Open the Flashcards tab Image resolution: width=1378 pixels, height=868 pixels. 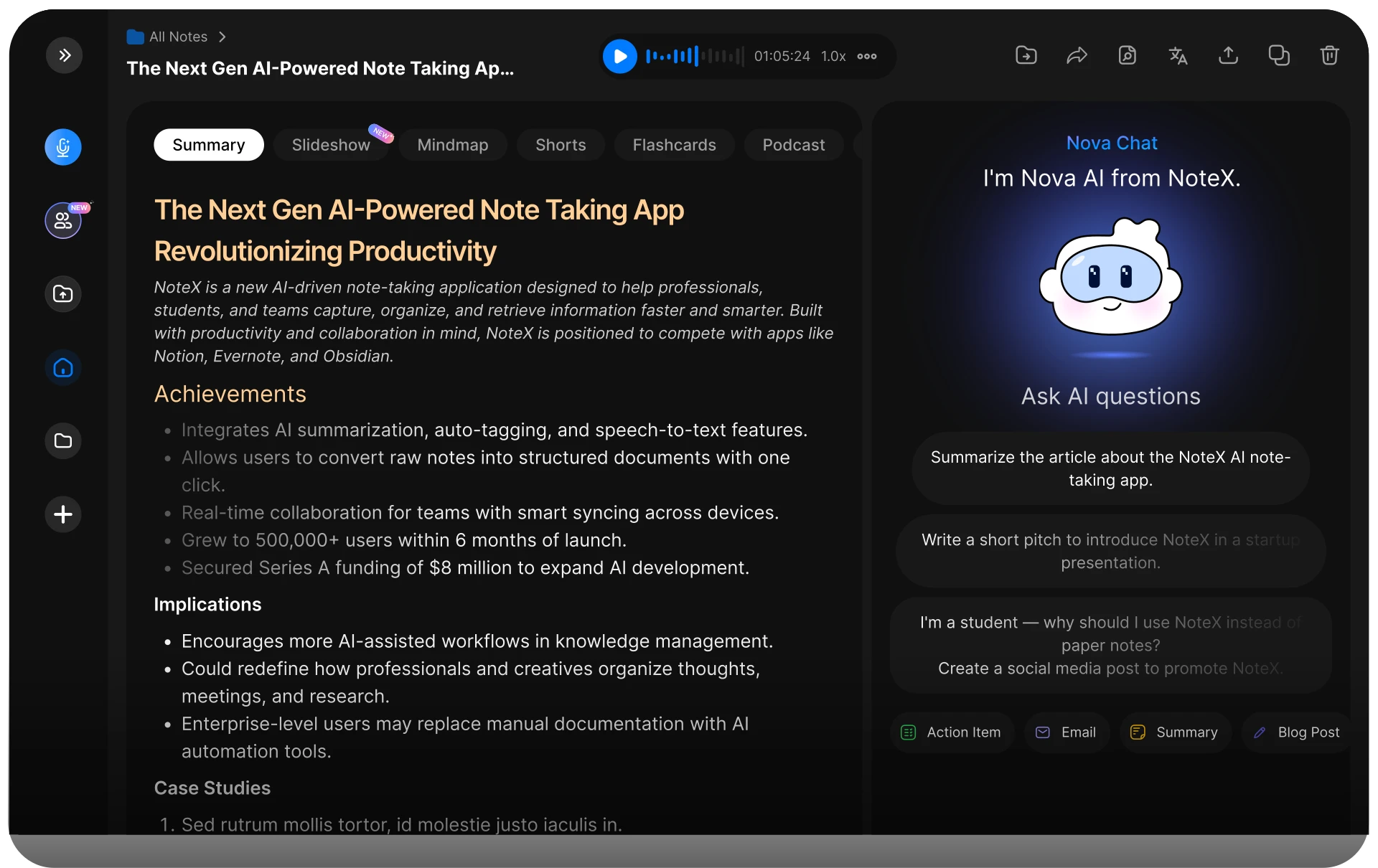pos(674,145)
